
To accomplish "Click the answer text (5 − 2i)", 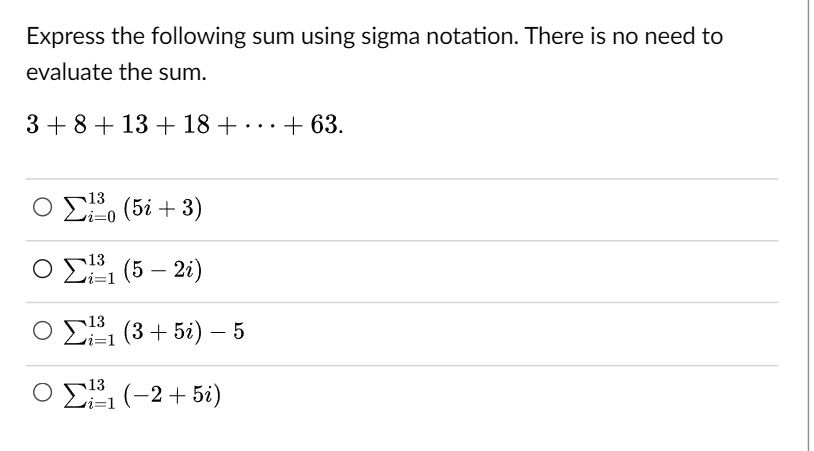I will pyautogui.click(x=162, y=270).
